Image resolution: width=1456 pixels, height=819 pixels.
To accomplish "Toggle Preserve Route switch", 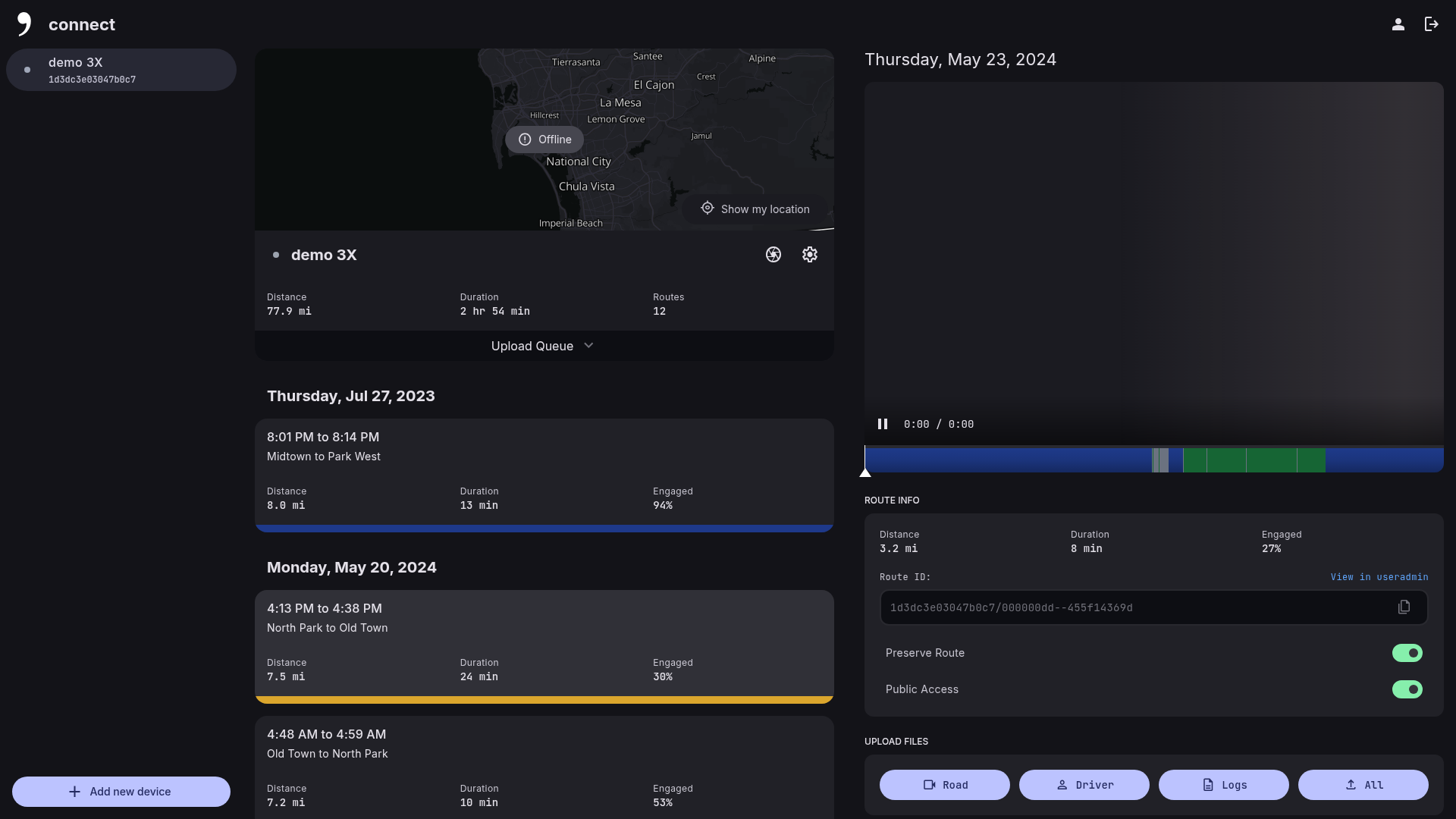I will tap(1407, 653).
